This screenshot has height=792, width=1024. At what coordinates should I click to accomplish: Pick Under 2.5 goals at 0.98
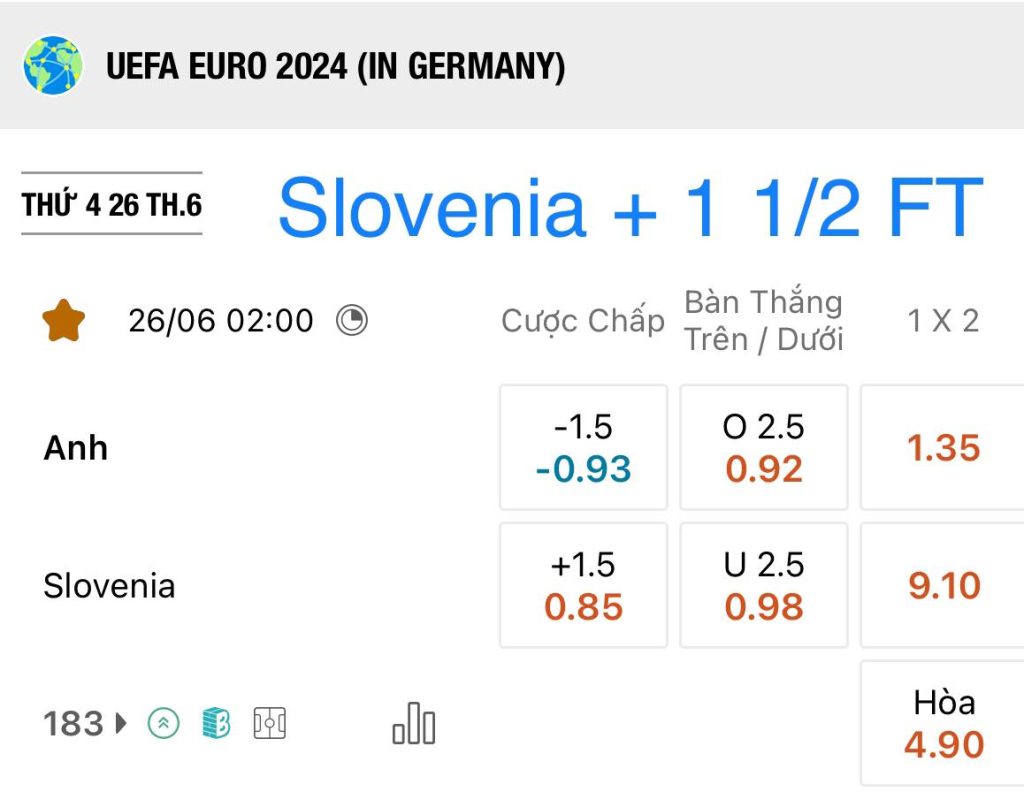point(763,585)
